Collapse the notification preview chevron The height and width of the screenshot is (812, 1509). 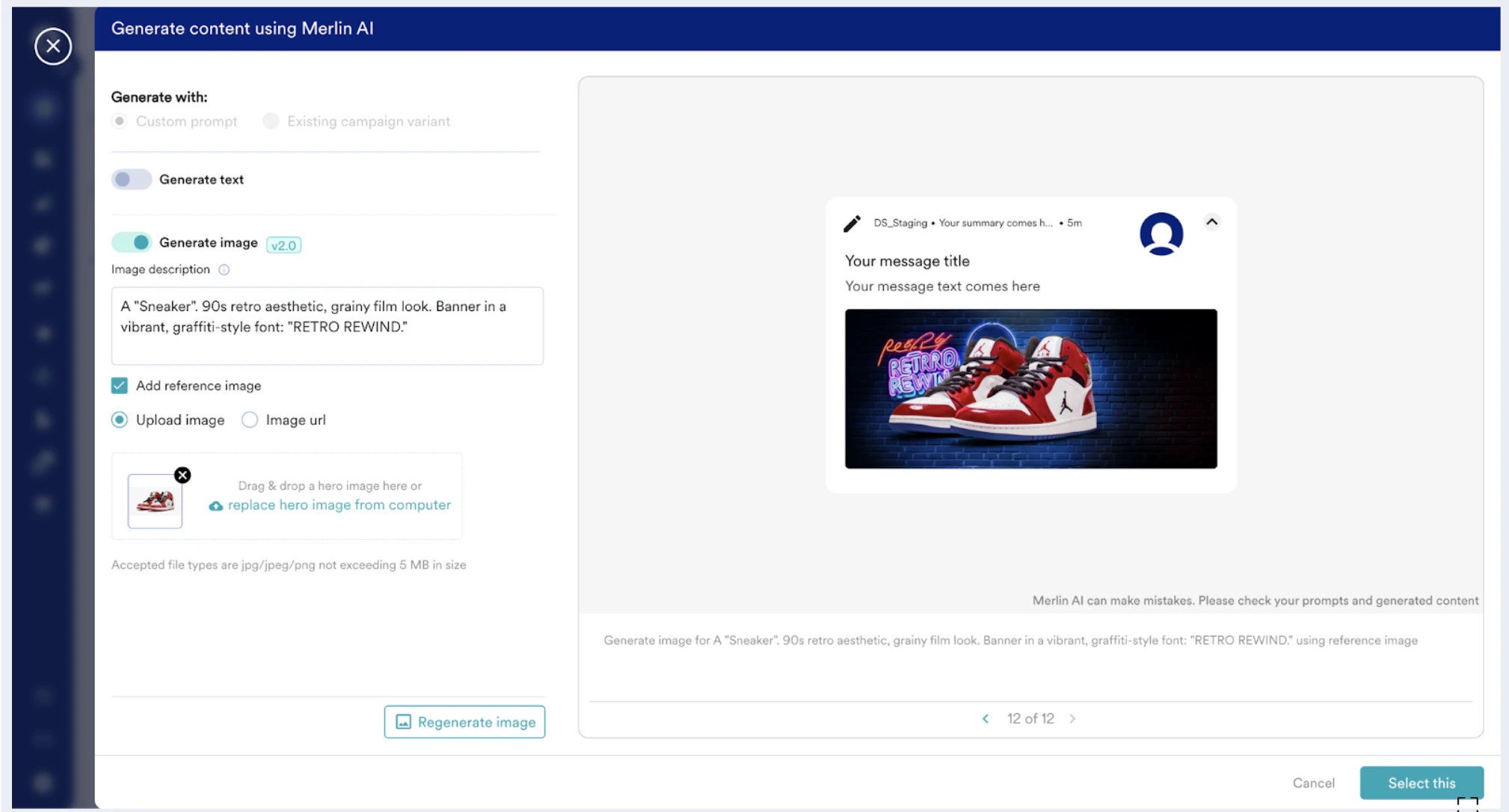coord(1211,222)
